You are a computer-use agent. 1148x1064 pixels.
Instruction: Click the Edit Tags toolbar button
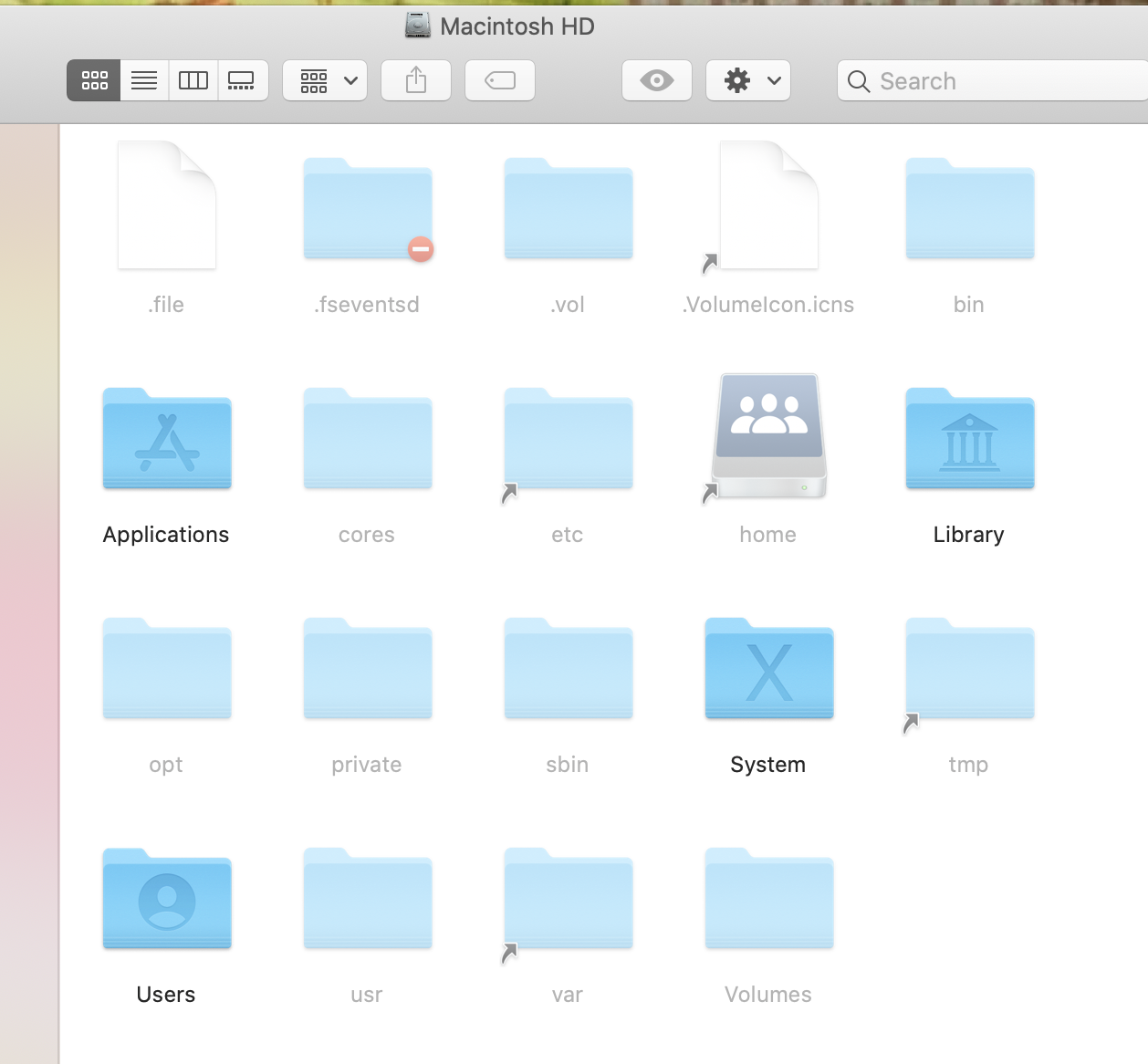(500, 80)
